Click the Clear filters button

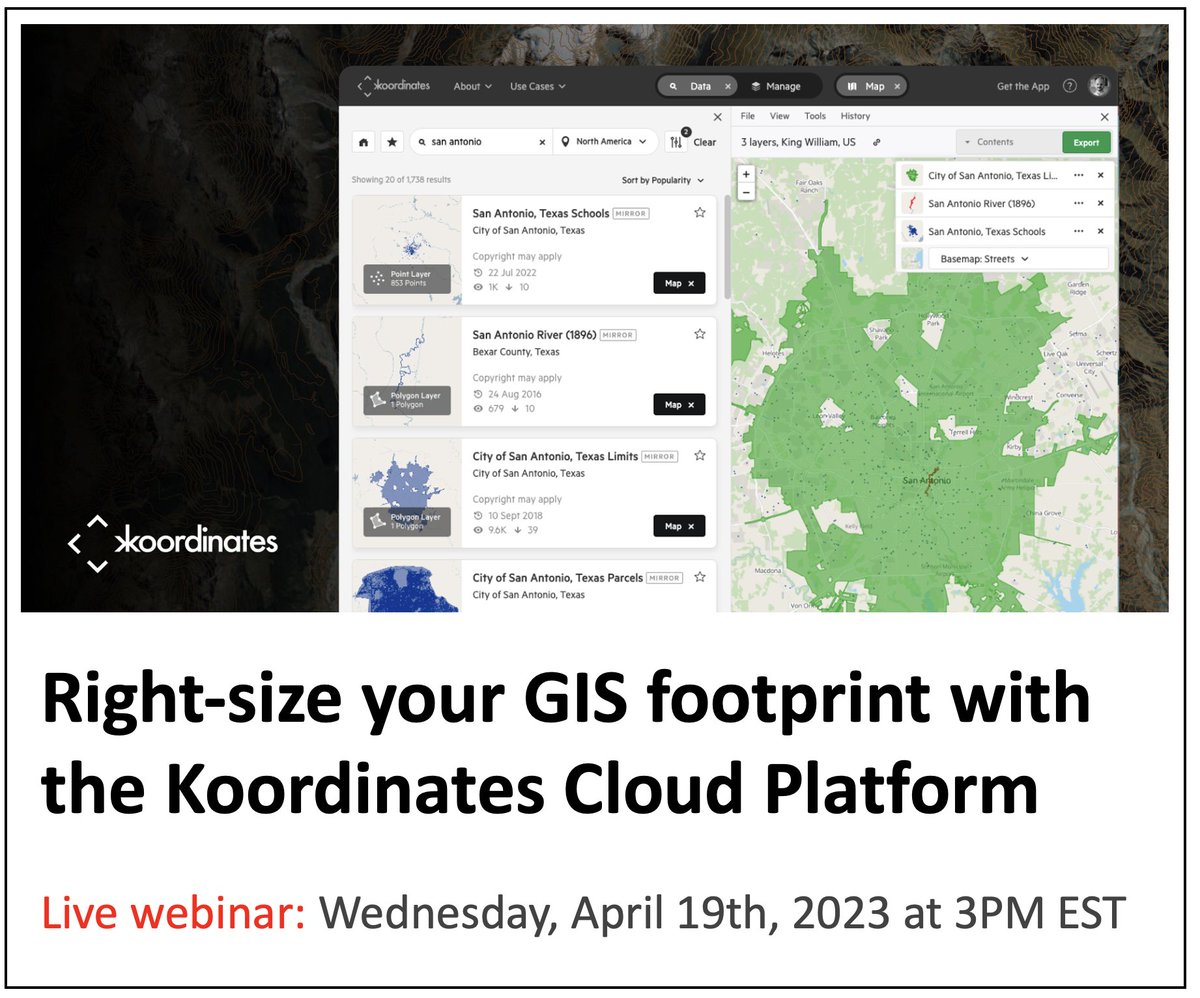(x=705, y=142)
